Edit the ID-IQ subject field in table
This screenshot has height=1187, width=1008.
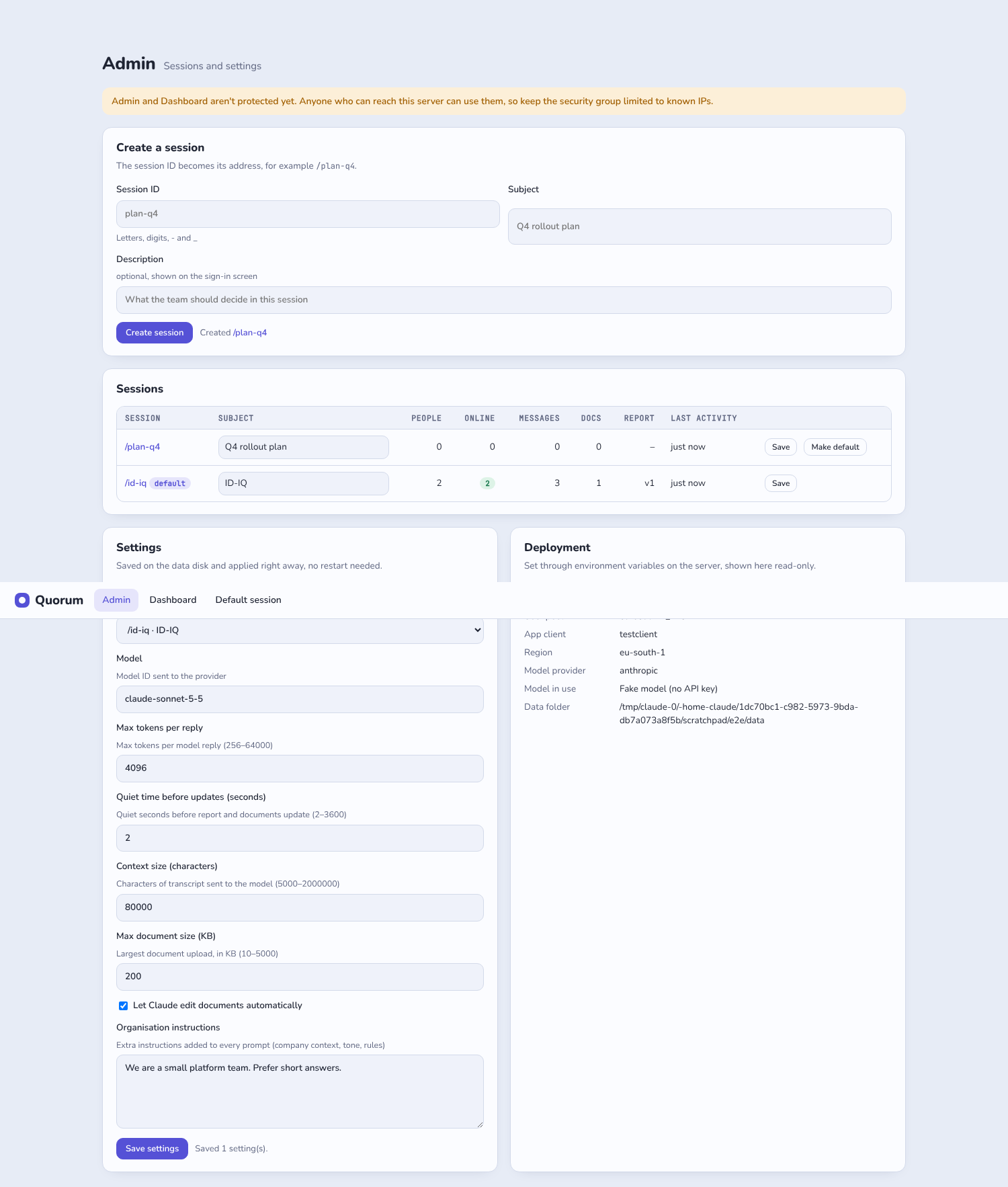click(304, 483)
